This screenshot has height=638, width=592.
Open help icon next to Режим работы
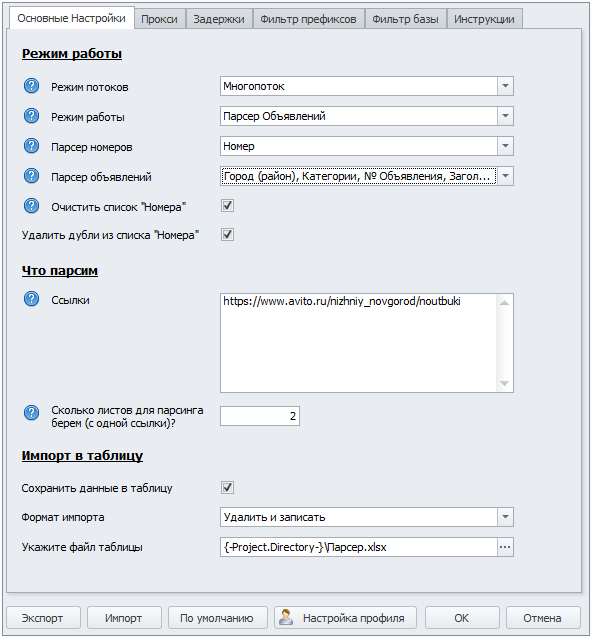31,116
